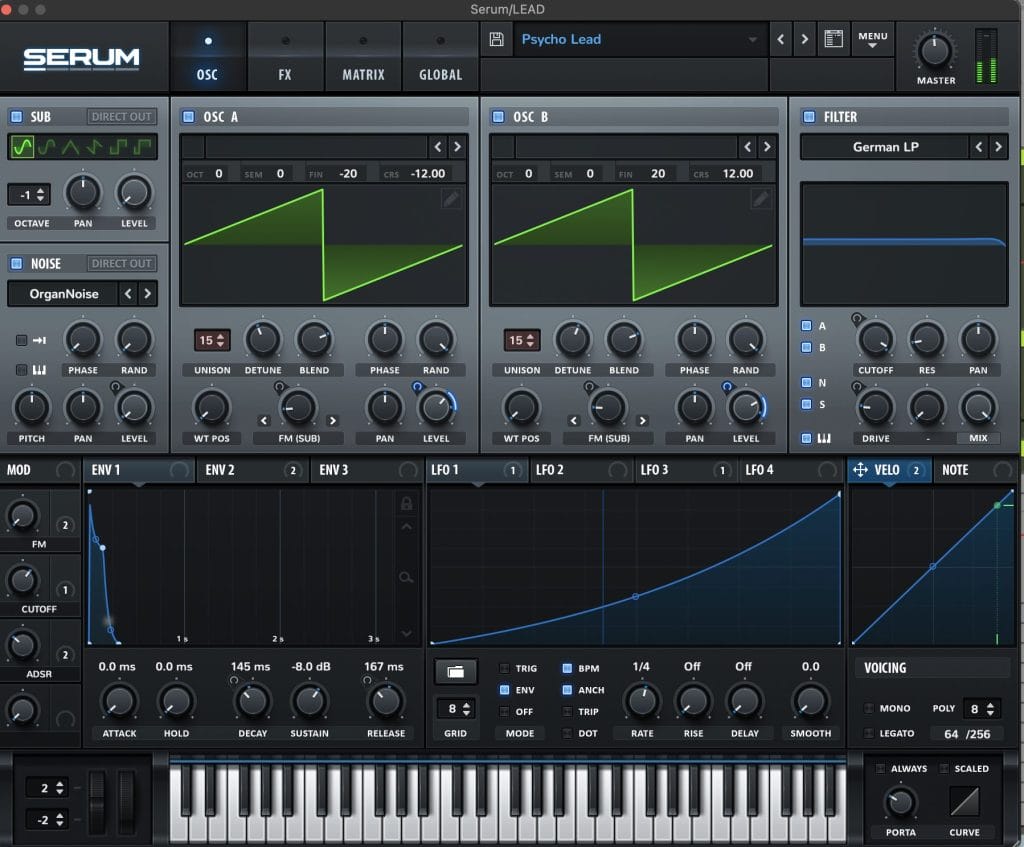Click the OSC A waveform edit pencil icon
This screenshot has width=1024, height=847.
452,199
